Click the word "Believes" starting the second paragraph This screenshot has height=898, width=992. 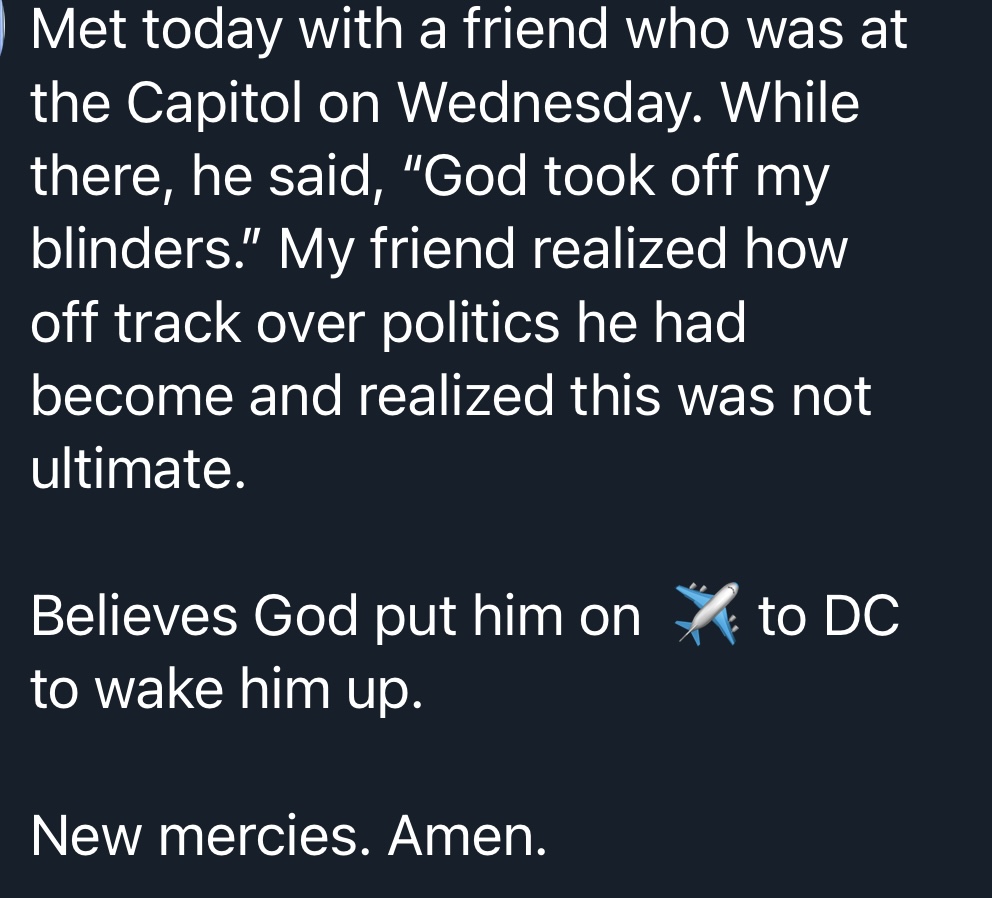click(x=135, y=616)
